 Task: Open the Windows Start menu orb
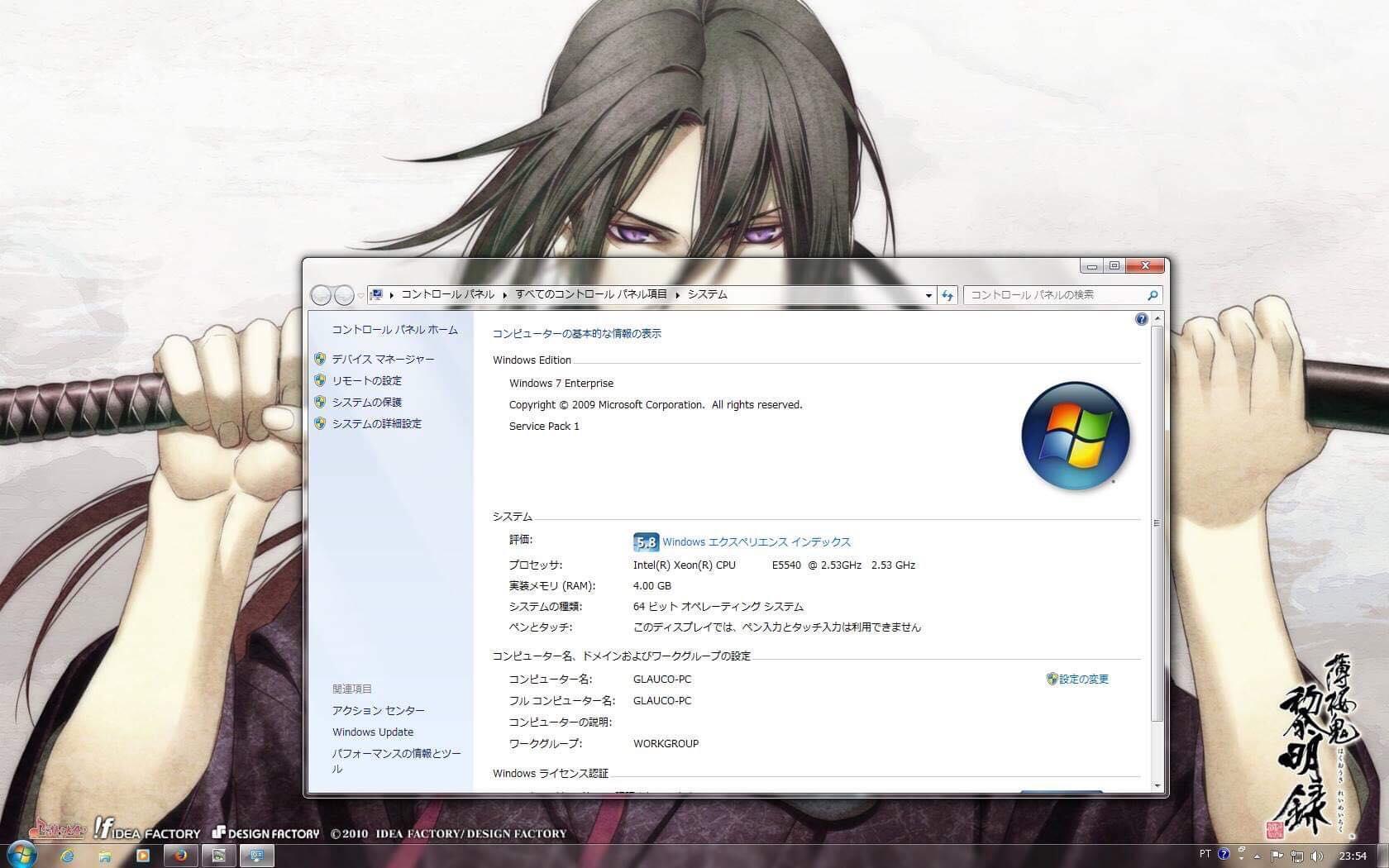click(21, 855)
